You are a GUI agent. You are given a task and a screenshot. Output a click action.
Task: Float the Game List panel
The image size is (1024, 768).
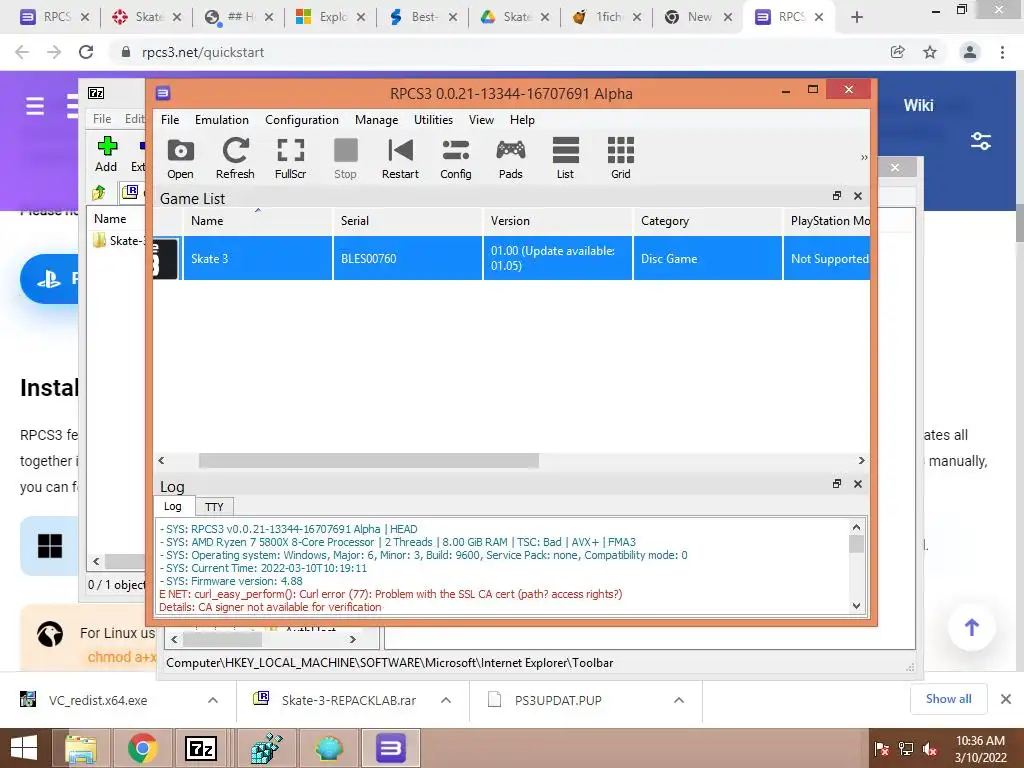837,196
